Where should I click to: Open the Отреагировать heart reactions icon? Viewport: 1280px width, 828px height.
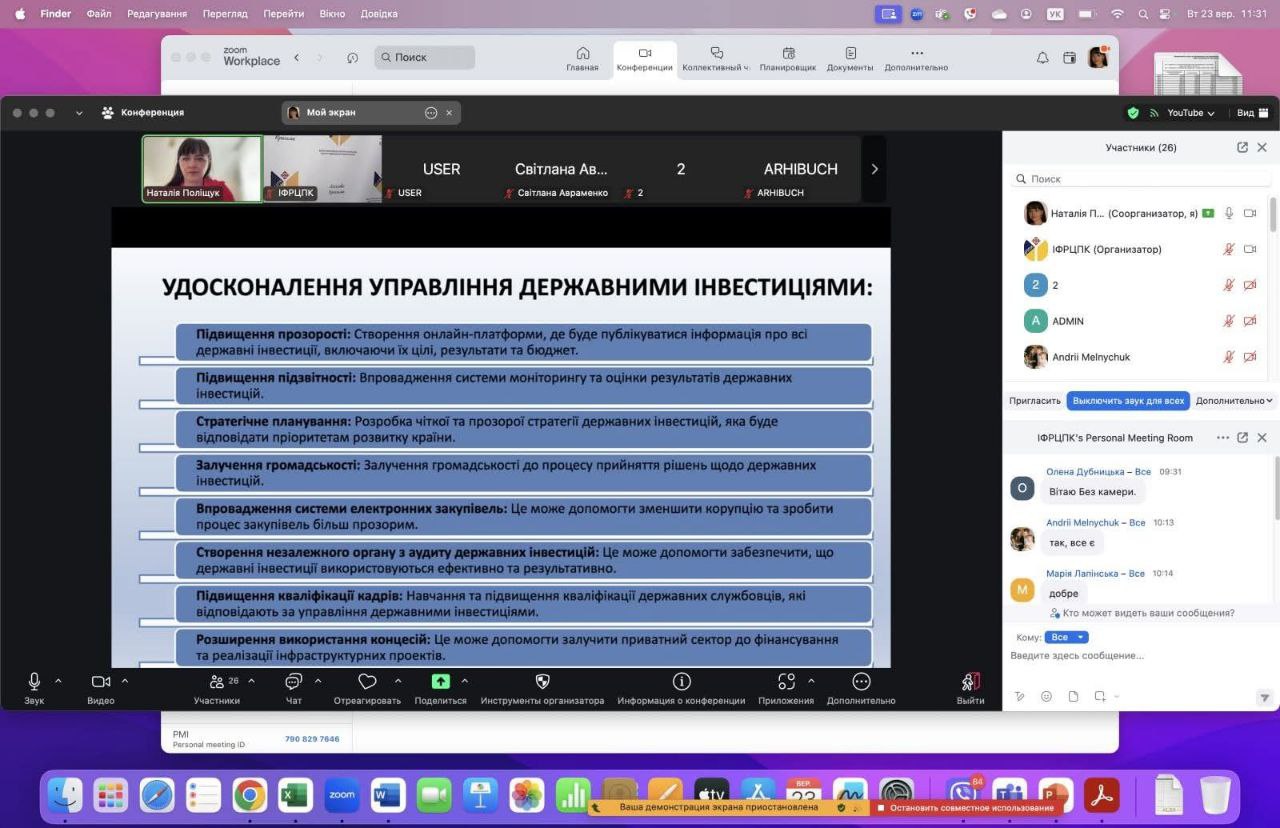[x=367, y=682]
